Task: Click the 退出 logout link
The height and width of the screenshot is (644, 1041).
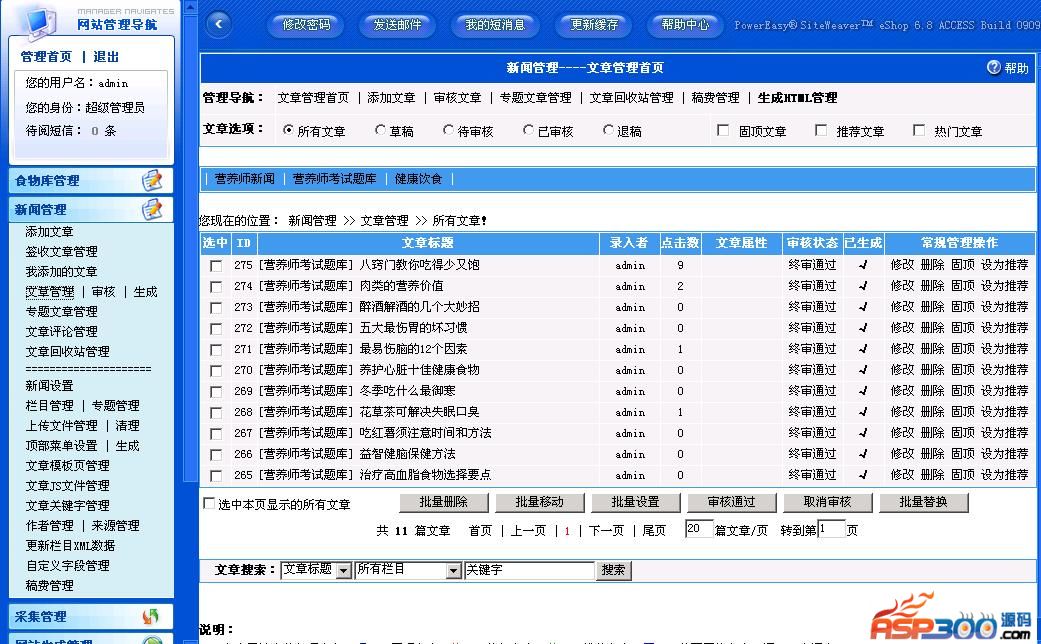Action: (106, 57)
